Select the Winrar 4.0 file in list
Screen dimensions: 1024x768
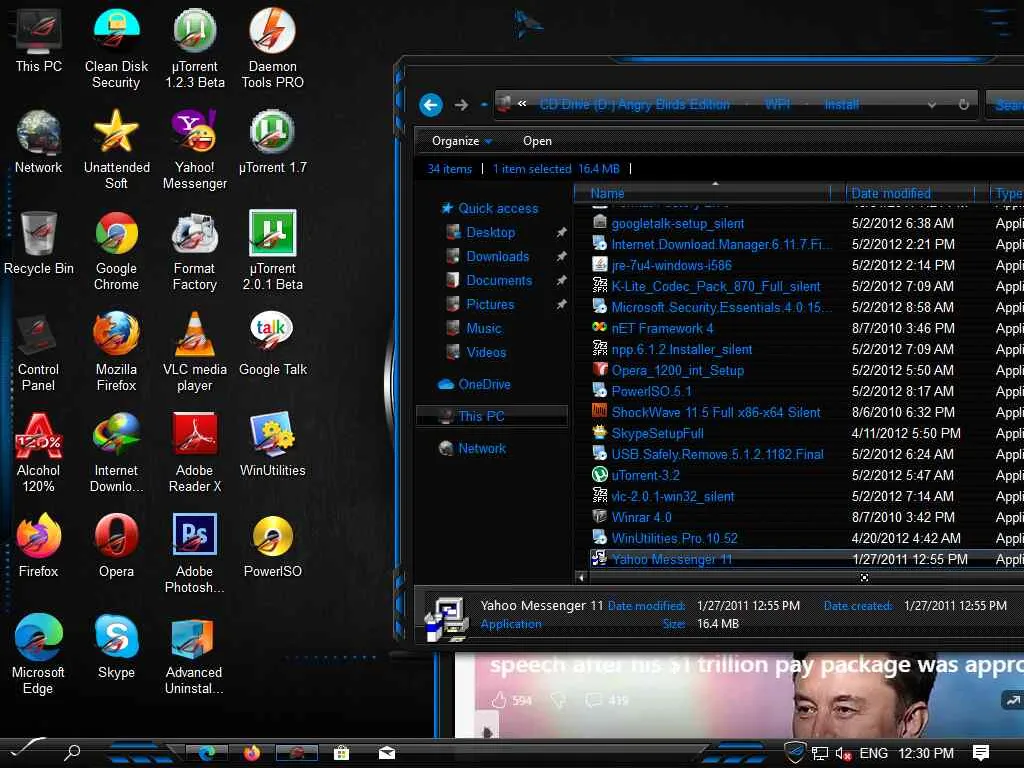(641, 517)
